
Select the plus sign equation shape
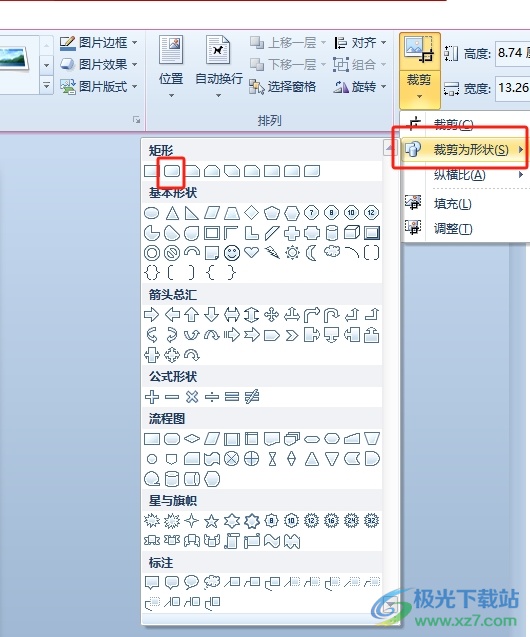(152, 396)
